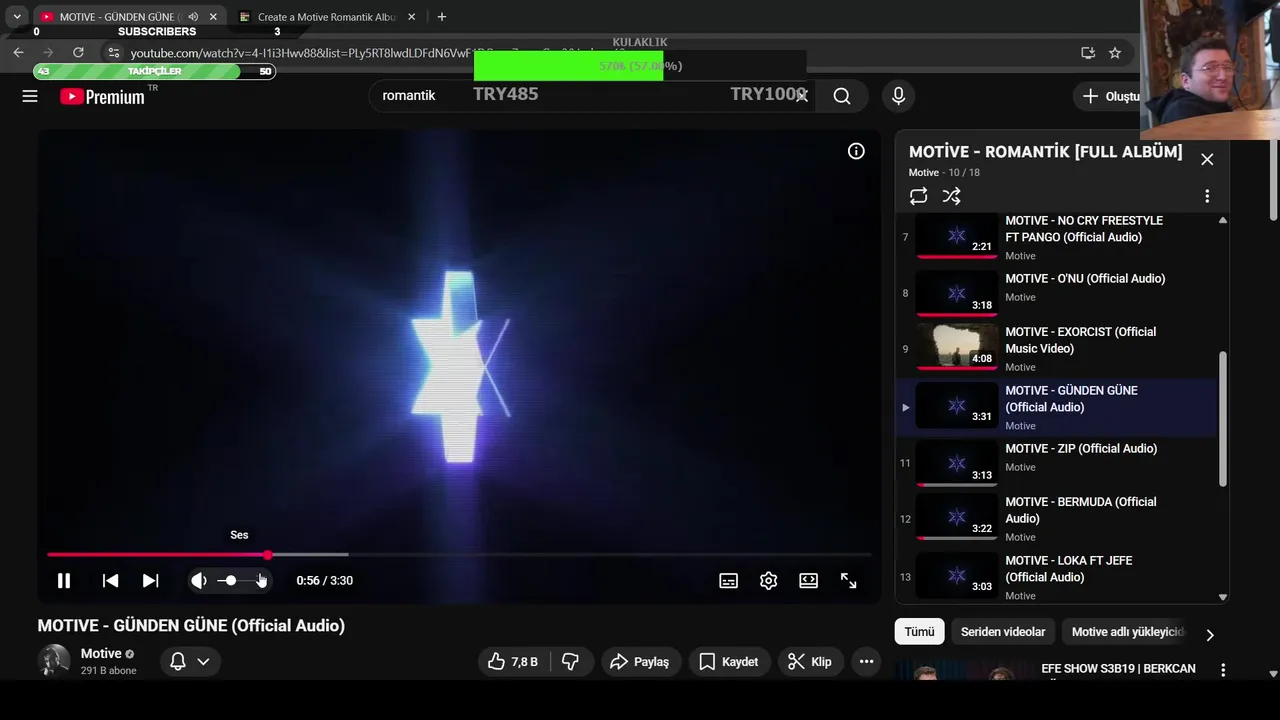Open notification bell dropdown for Motive
The height and width of the screenshot is (720, 1280).
190,662
